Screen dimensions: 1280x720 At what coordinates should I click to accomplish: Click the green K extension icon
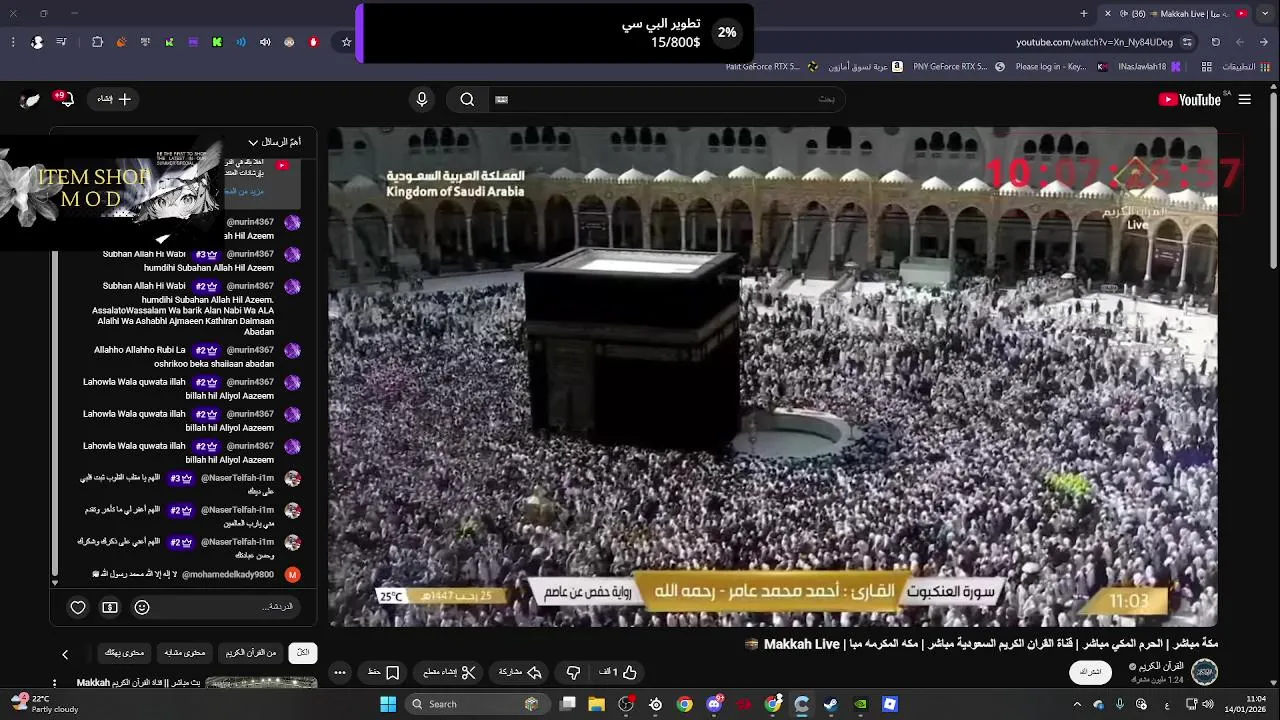click(217, 42)
